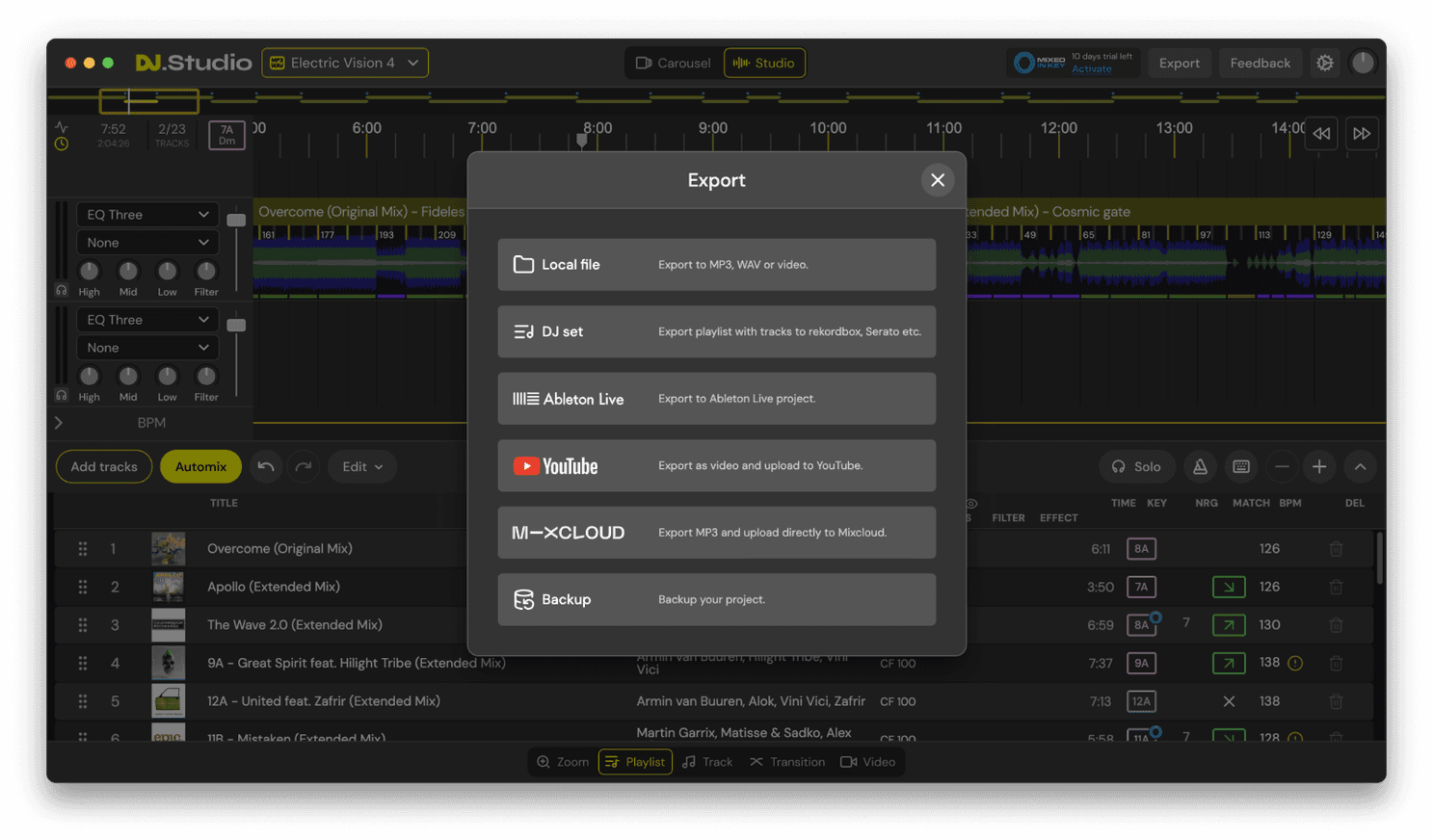Click the waveform icon beside the 7:52 time
This screenshot has height=840, width=1433.
point(62,127)
